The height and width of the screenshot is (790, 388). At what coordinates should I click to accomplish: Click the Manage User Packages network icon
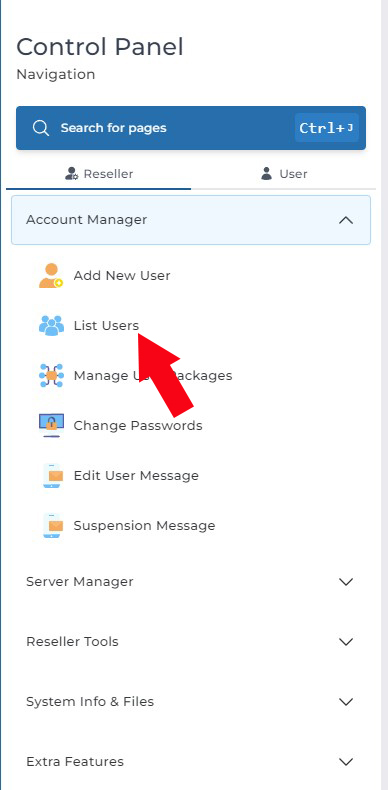[x=51, y=375]
